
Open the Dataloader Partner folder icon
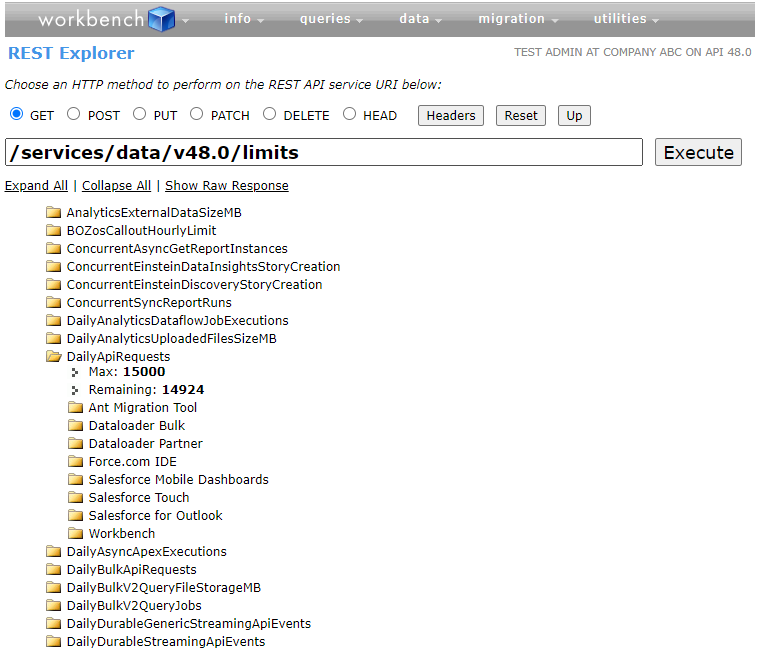point(75,443)
